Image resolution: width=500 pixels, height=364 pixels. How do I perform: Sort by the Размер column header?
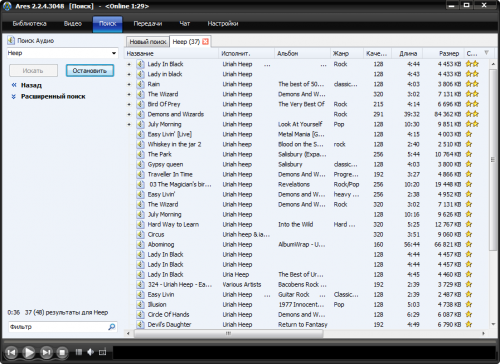tap(443, 53)
